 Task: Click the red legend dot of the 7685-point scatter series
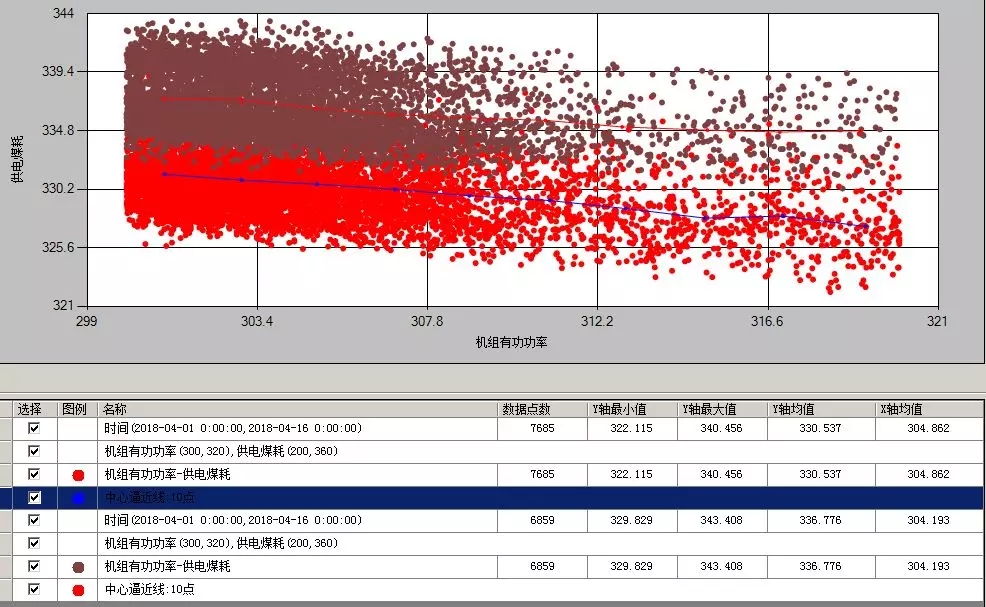tap(78, 474)
